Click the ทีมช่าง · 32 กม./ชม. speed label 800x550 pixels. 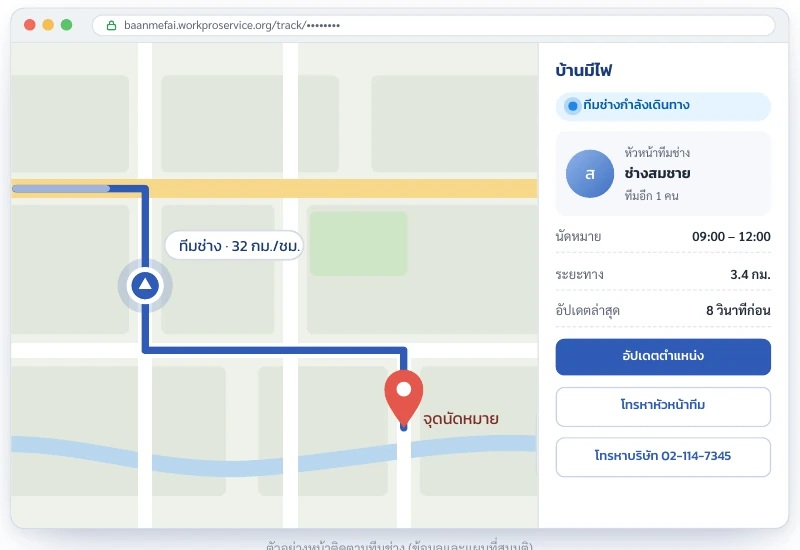coord(235,246)
